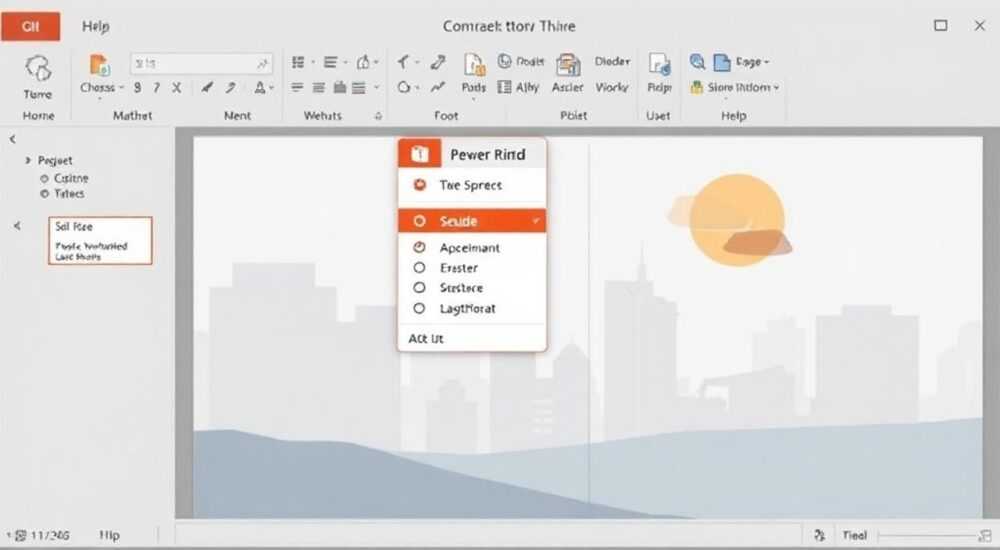Expand the Seude item chevron

pyautogui.click(x=536, y=221)
